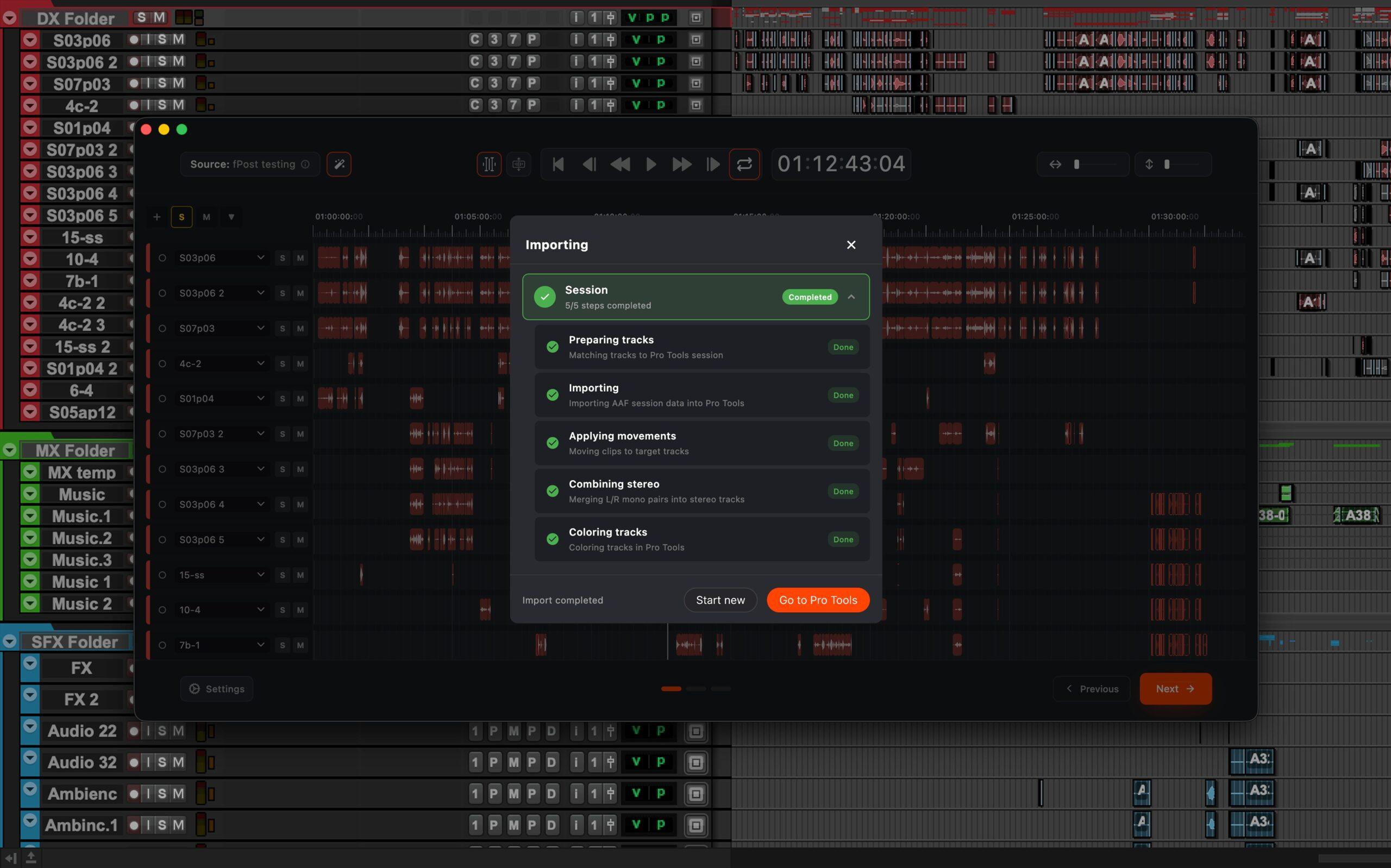Mute the Ambienc track in Pro Tools
This screenshot has width=1391, height=868.
179,794
